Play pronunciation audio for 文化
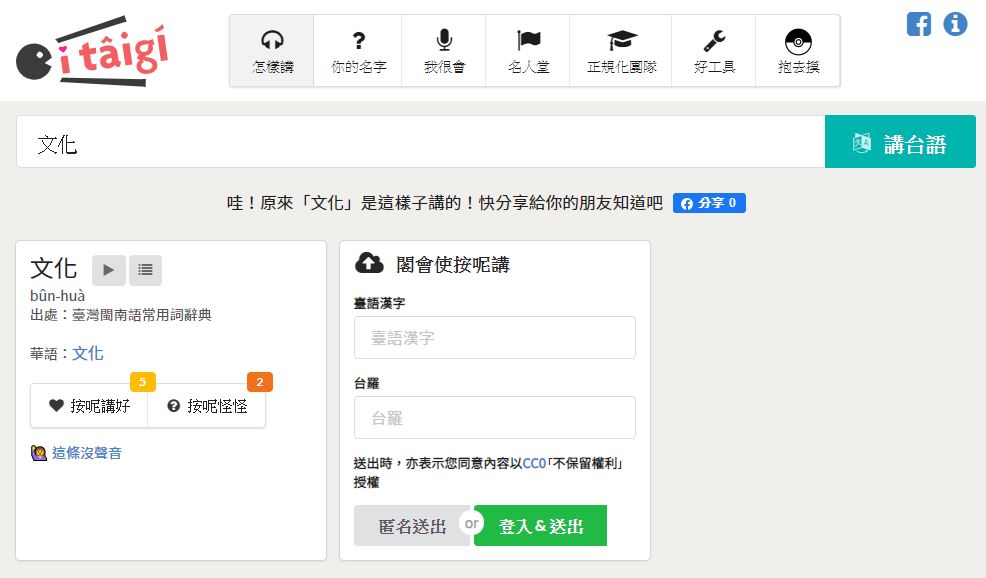The height and width of the screenshot is (578, 986). (108, 270)
